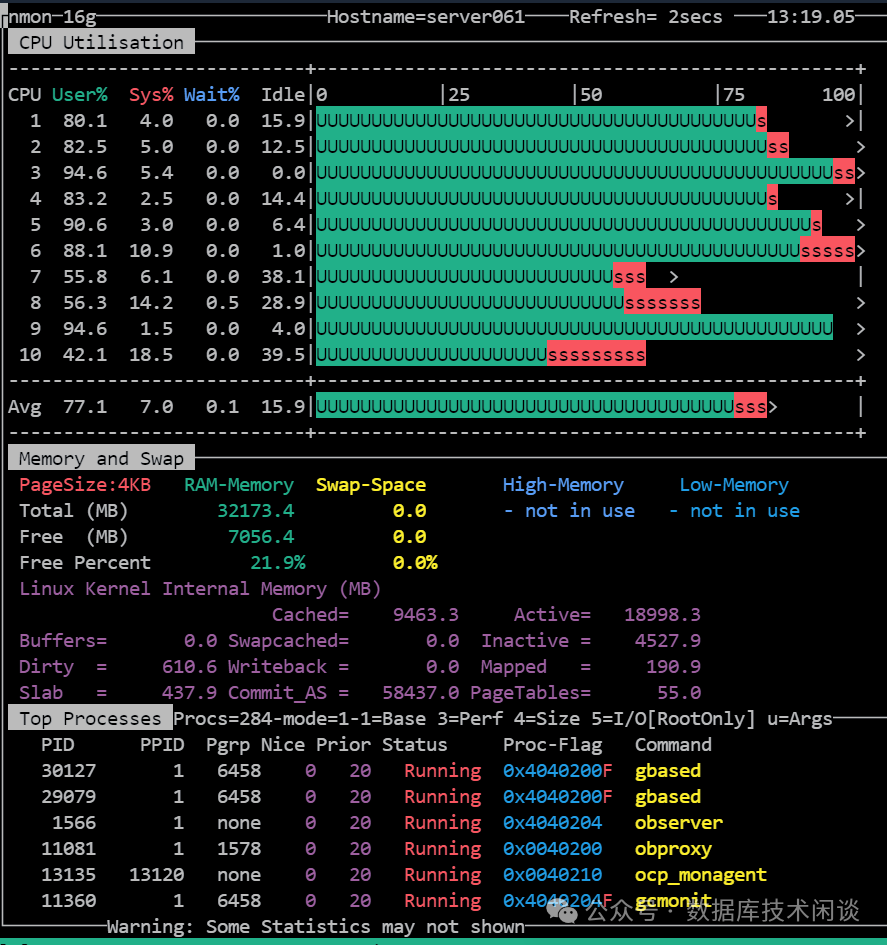
Task: Click the Slab value 437.9
Action: 189,692
